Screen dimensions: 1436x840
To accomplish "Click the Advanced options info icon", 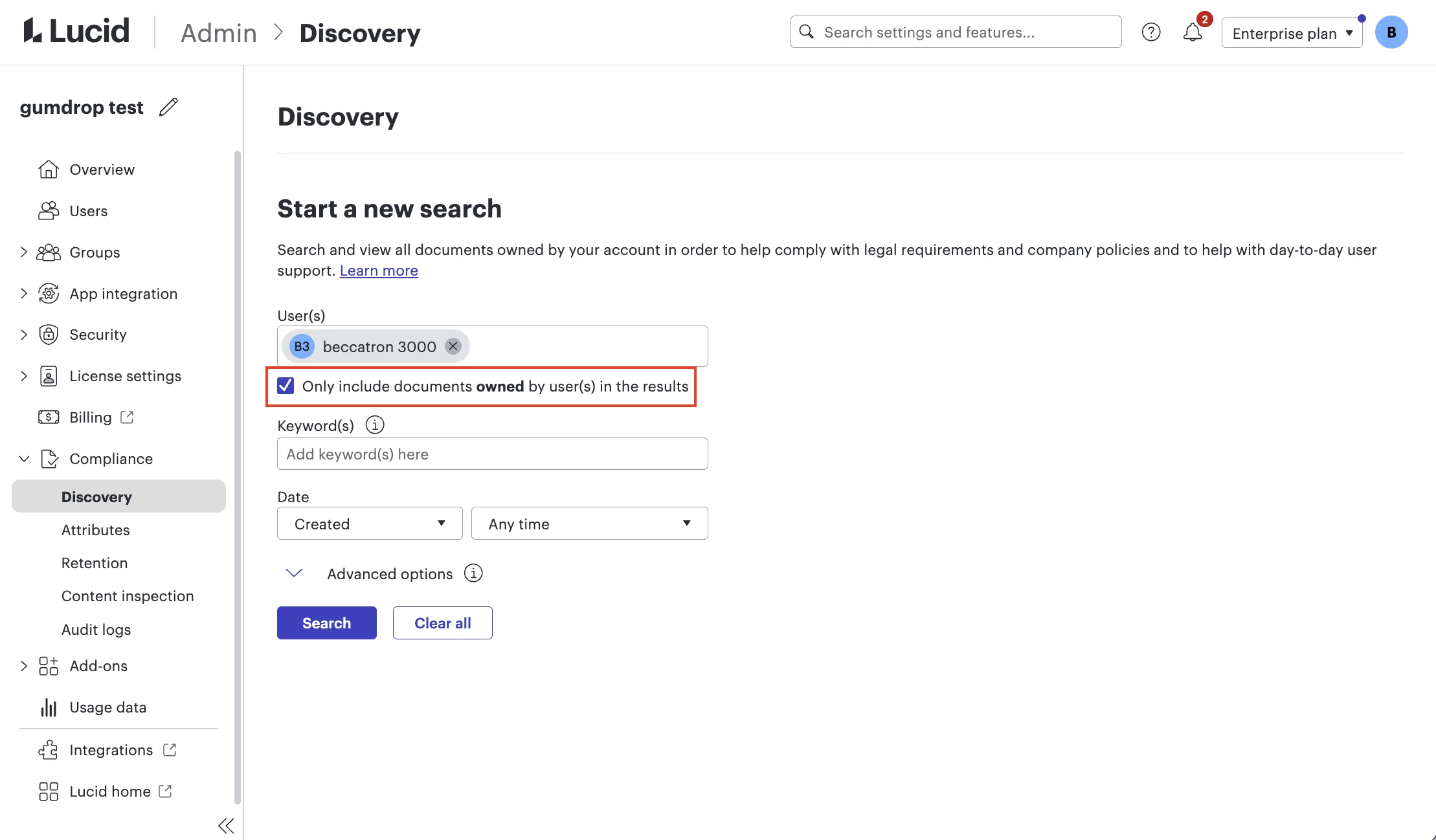I will coord(473,573).
